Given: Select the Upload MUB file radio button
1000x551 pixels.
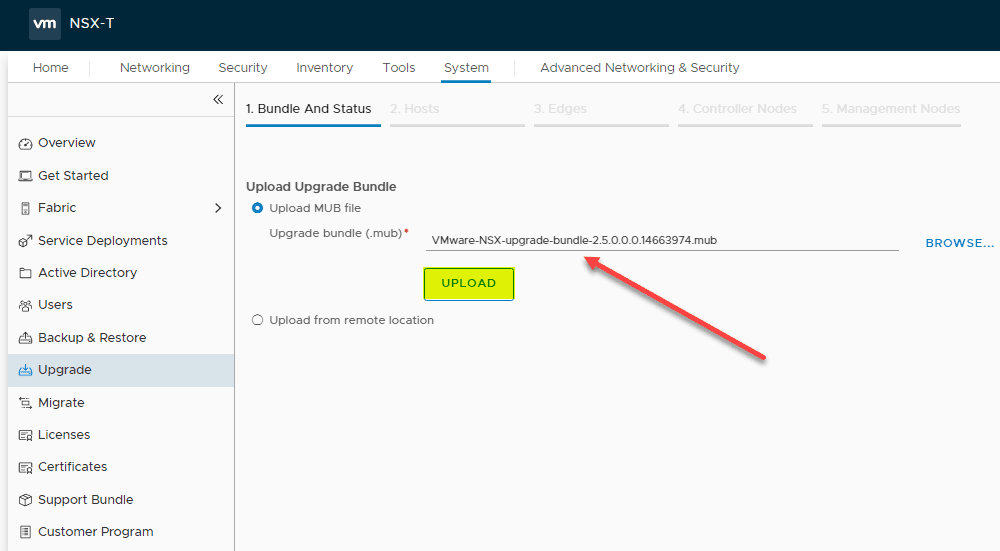Looking at the screenshot, I should tap(258, 208).
